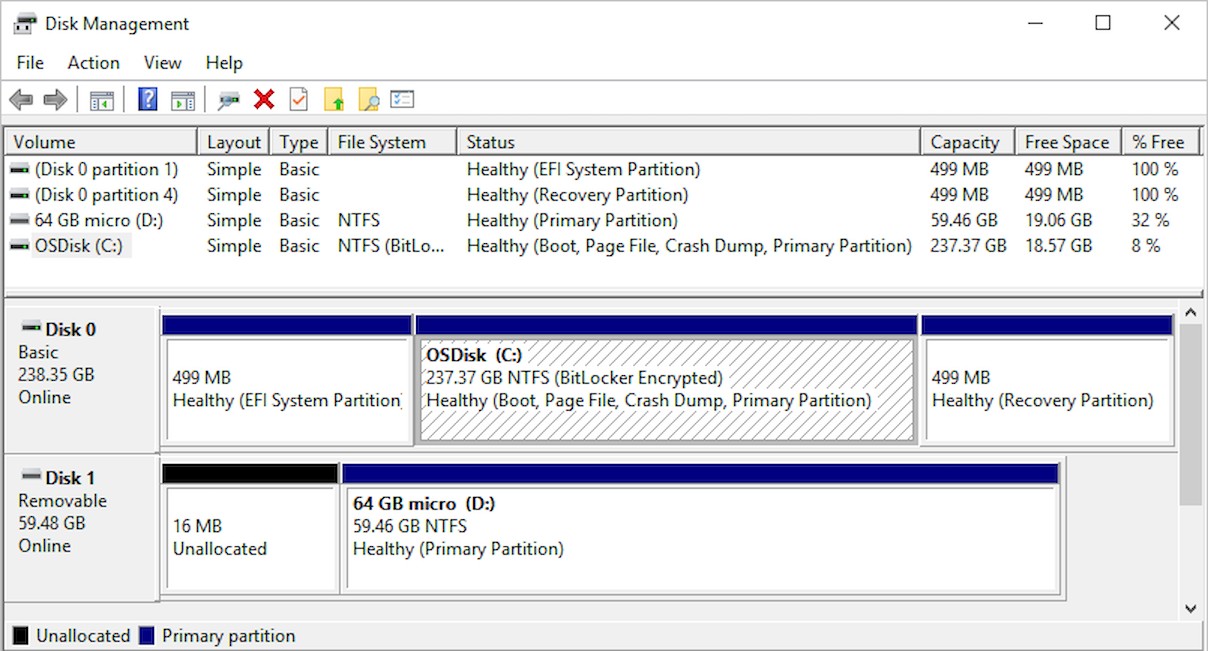Image resolution: width=1208 pixels, height=651 pixels.
Task: Click the checklist settings toolbar icon
Action: tap(402, 100)
